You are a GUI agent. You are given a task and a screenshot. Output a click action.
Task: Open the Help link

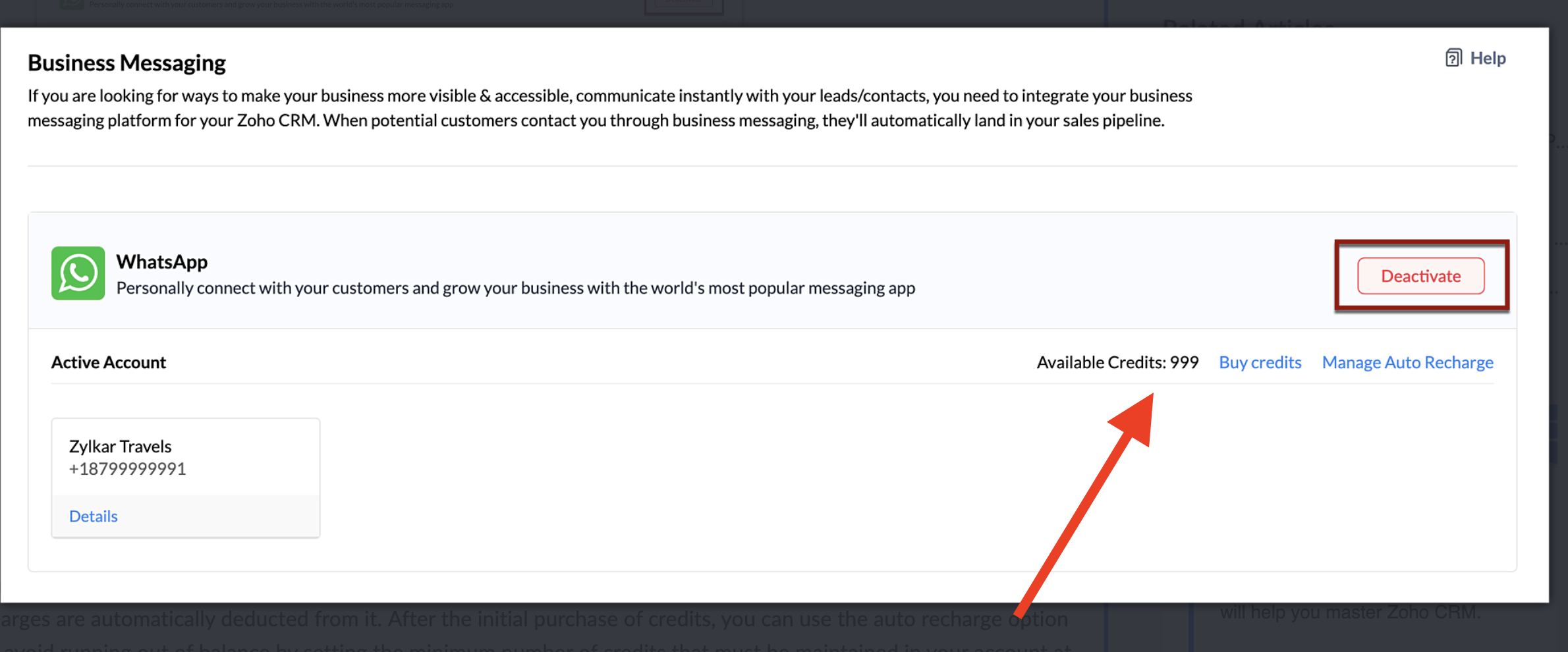click(1488, 58)
